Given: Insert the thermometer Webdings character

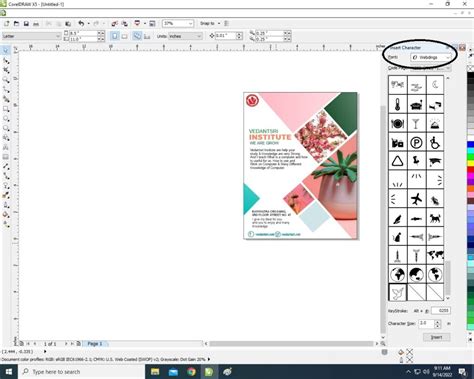Looking at the screenshot, I should point(397,104).
